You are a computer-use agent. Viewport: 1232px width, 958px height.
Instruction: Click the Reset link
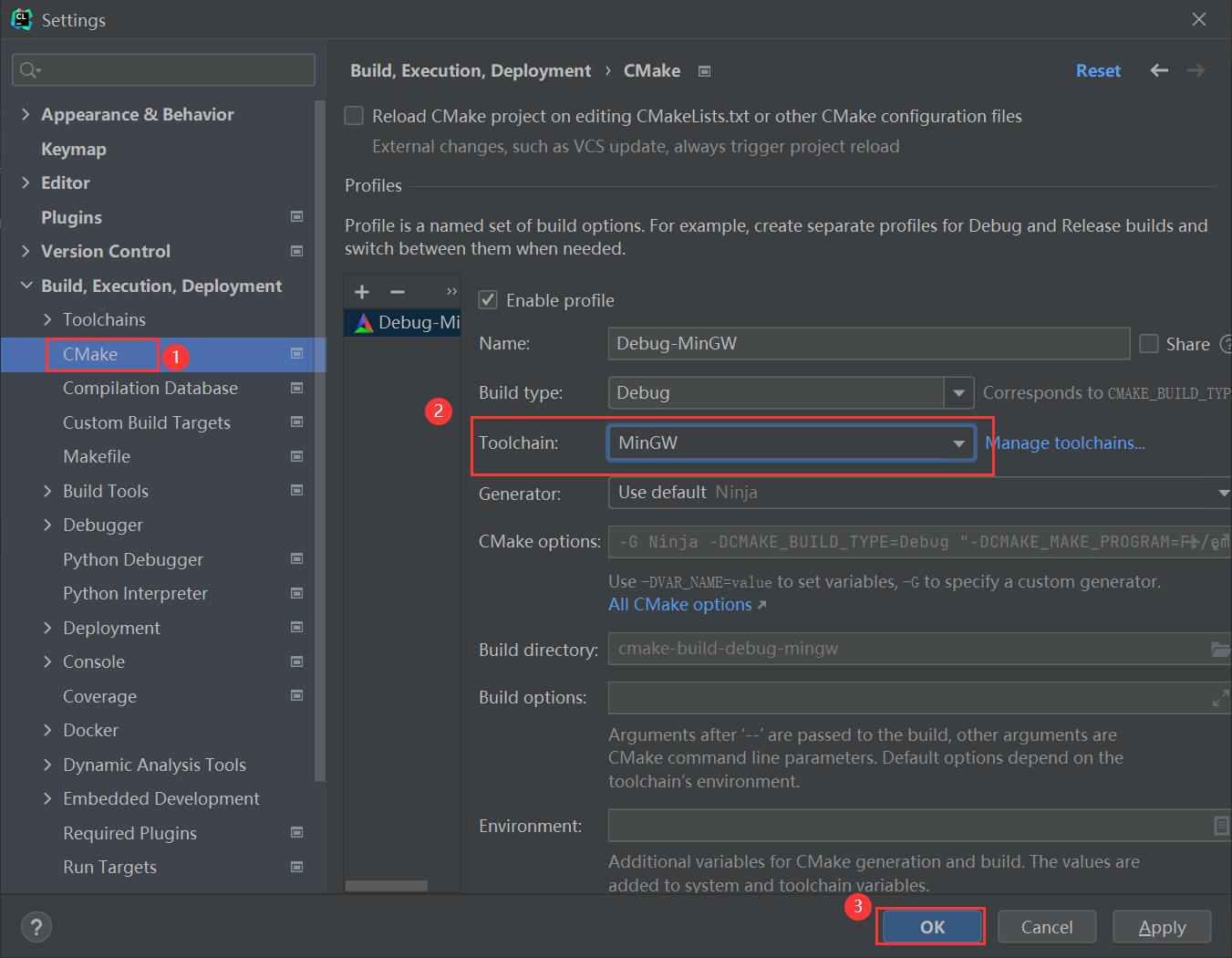[x=1098, y=70]
